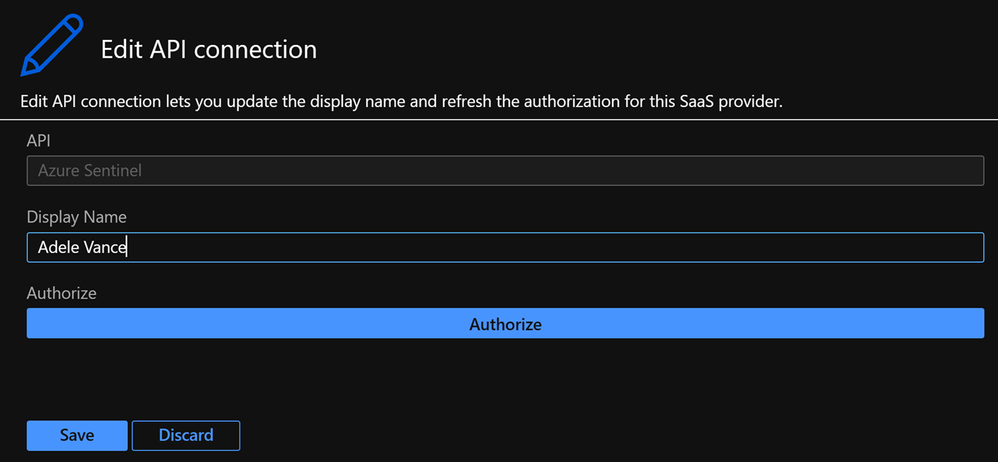Click the "Authorize" label above the button
This screenshot has height=462, width=998.
tap(61, 293)
